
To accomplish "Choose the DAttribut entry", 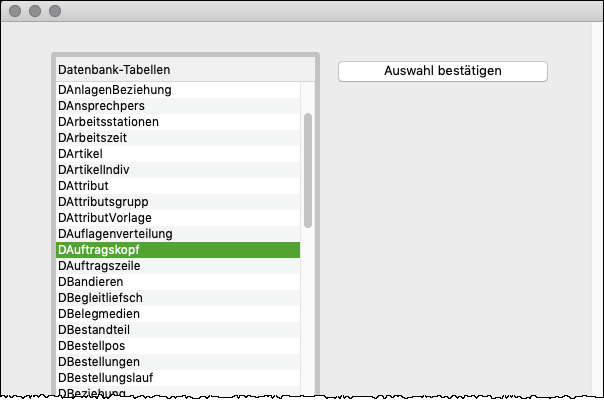I will point(84,185).
